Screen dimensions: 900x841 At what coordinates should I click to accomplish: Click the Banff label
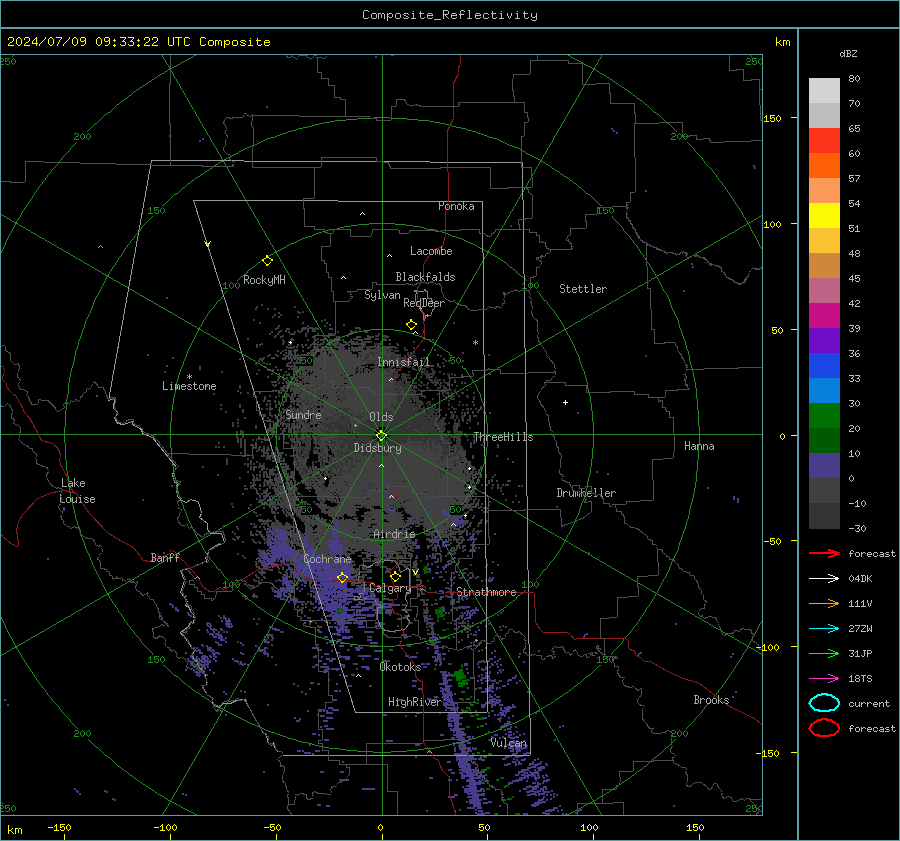coord(165,557)
